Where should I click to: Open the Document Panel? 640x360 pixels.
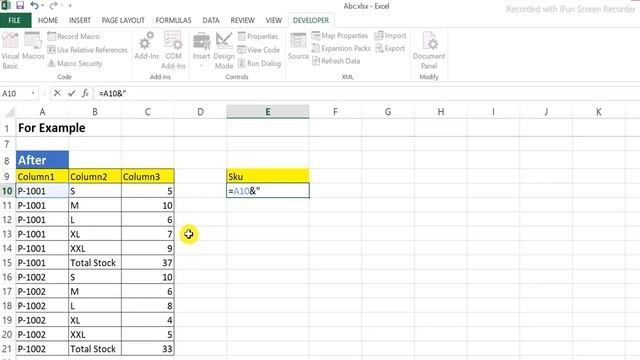[429, 50]
